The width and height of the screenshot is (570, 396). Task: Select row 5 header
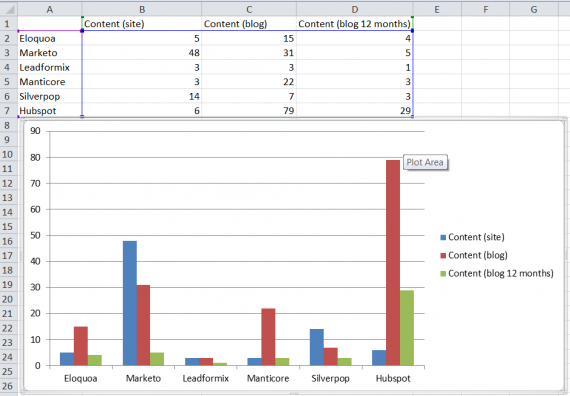click(8, 82)
